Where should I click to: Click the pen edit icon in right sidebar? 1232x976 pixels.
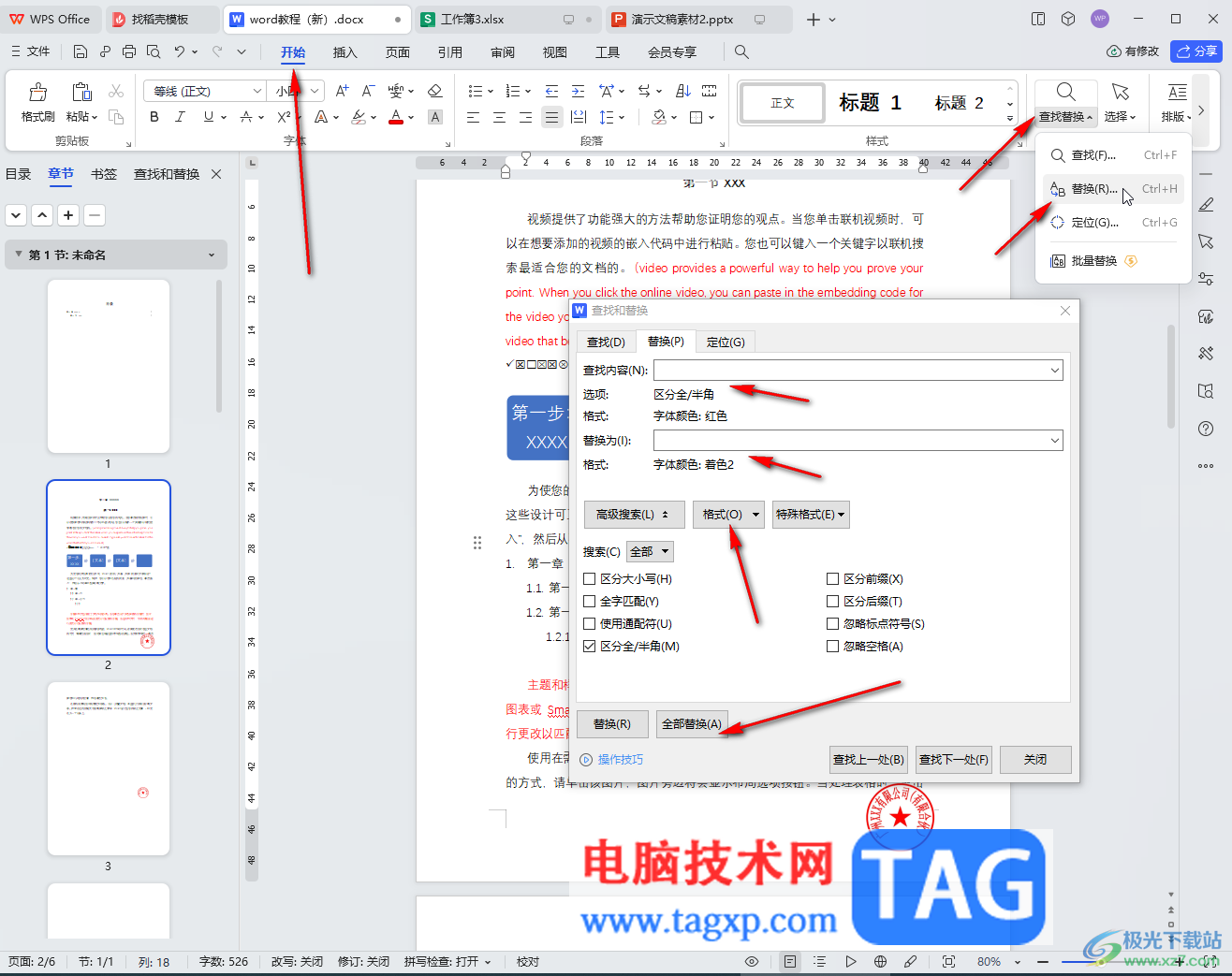point(1206,204)
